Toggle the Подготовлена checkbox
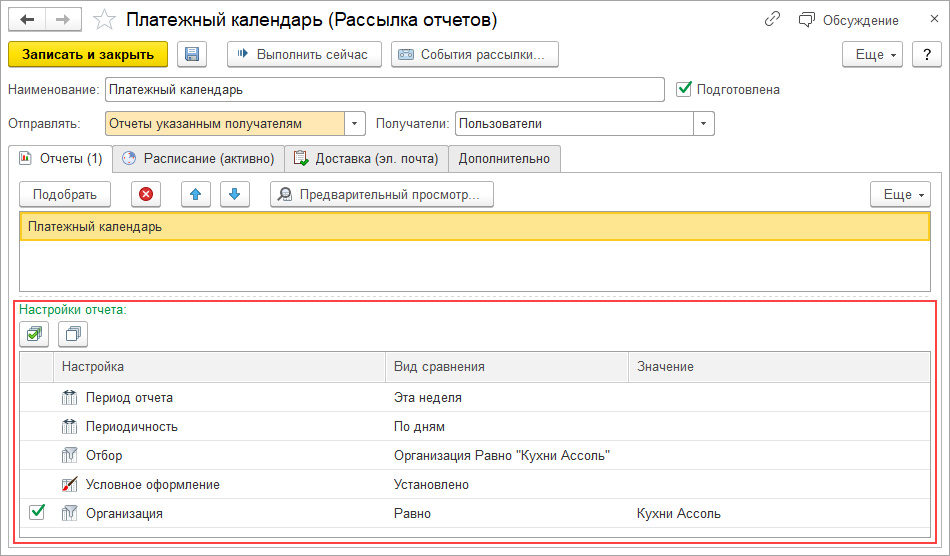Screen dimensions: 950x556 [684, 89]
